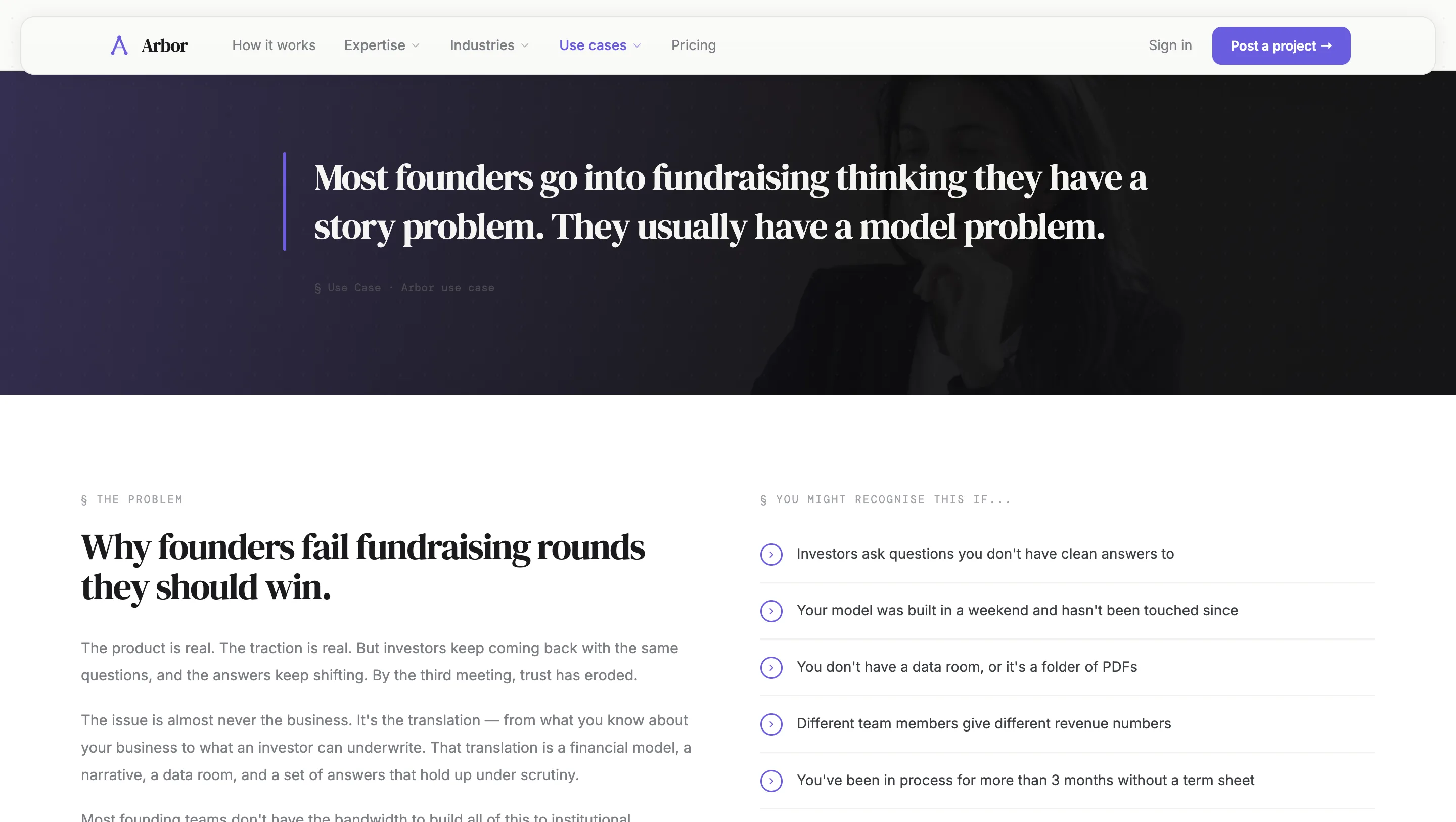Click the circled arrow beside "data room" item
Image resolution: width=1456 pixels, height=822 pixels.
(x=771, y=667)
